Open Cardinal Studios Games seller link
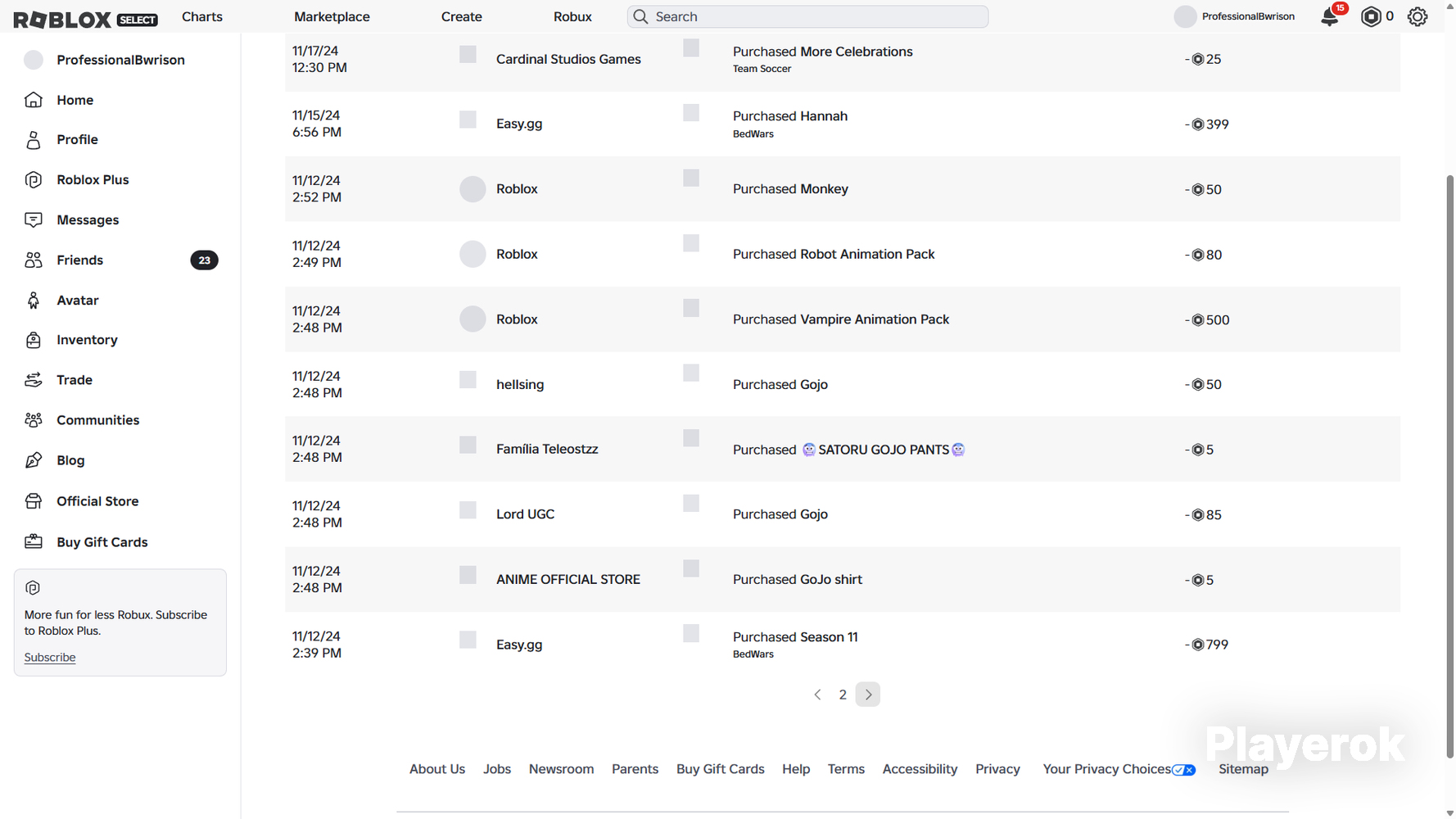The image size is (1456, 819). pos(568,59)
